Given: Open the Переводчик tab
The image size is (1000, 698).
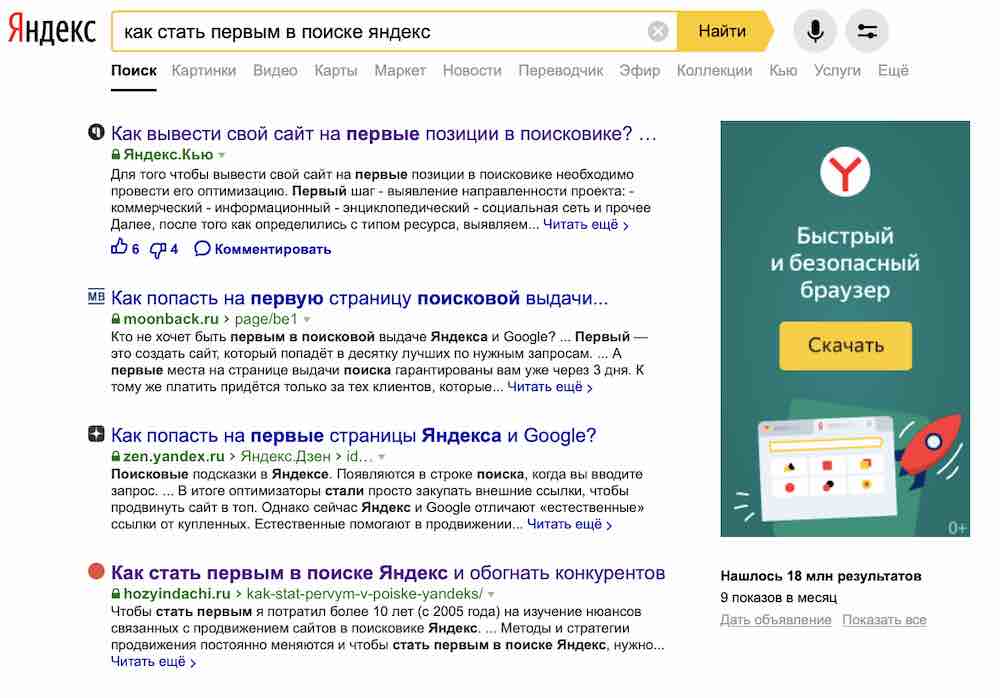Looking at the screenshot, I should point(561,70).
